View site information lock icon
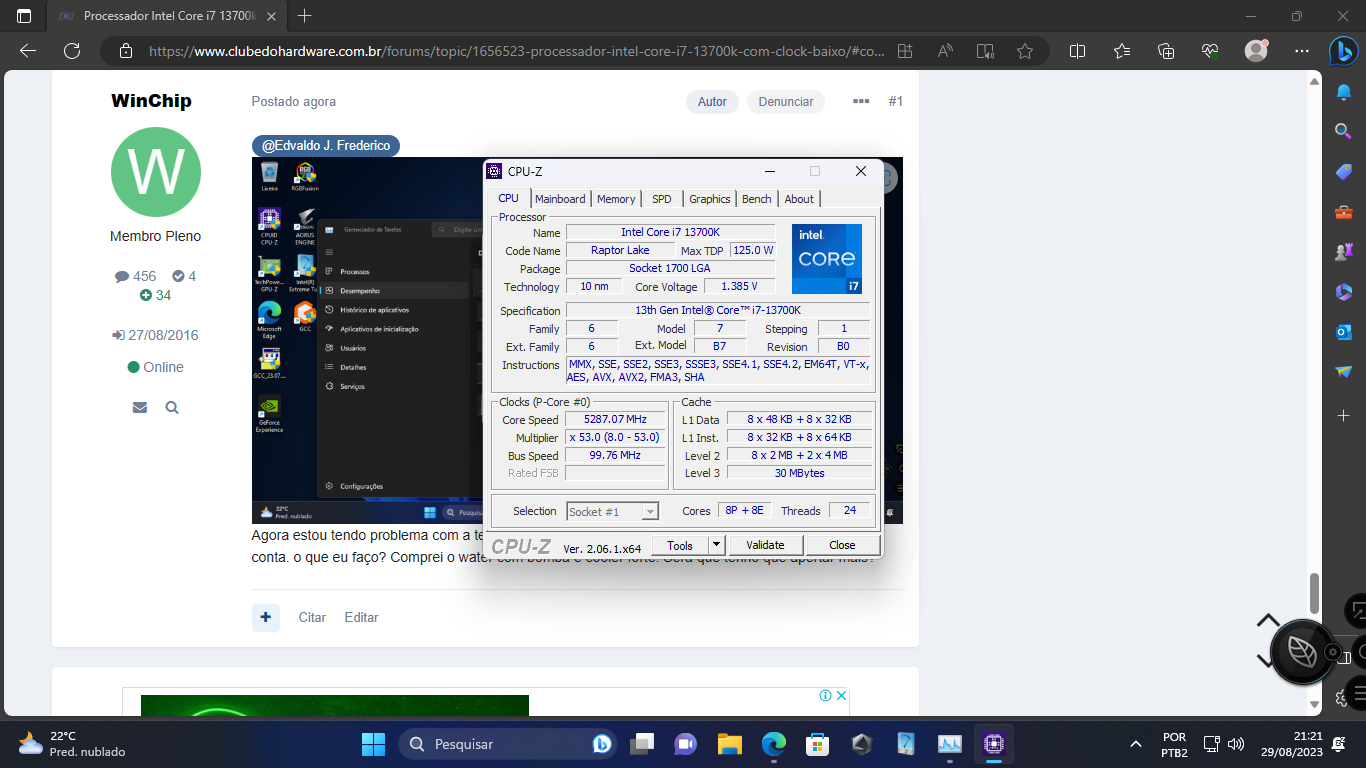The image size is (1366, 768). click(125, 51)
